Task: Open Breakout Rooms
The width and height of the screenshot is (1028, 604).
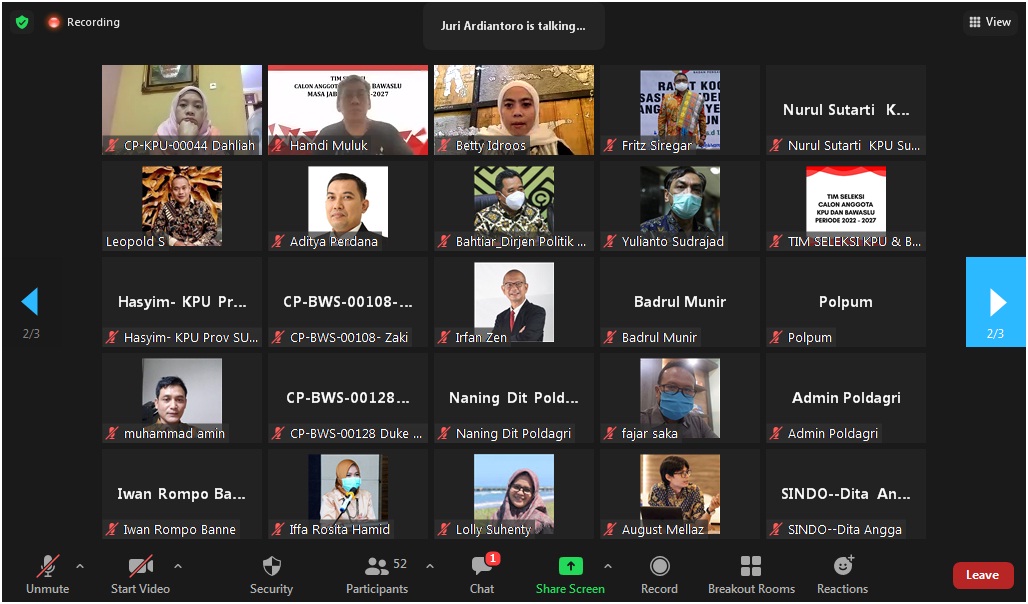Action: pos(751,575)
